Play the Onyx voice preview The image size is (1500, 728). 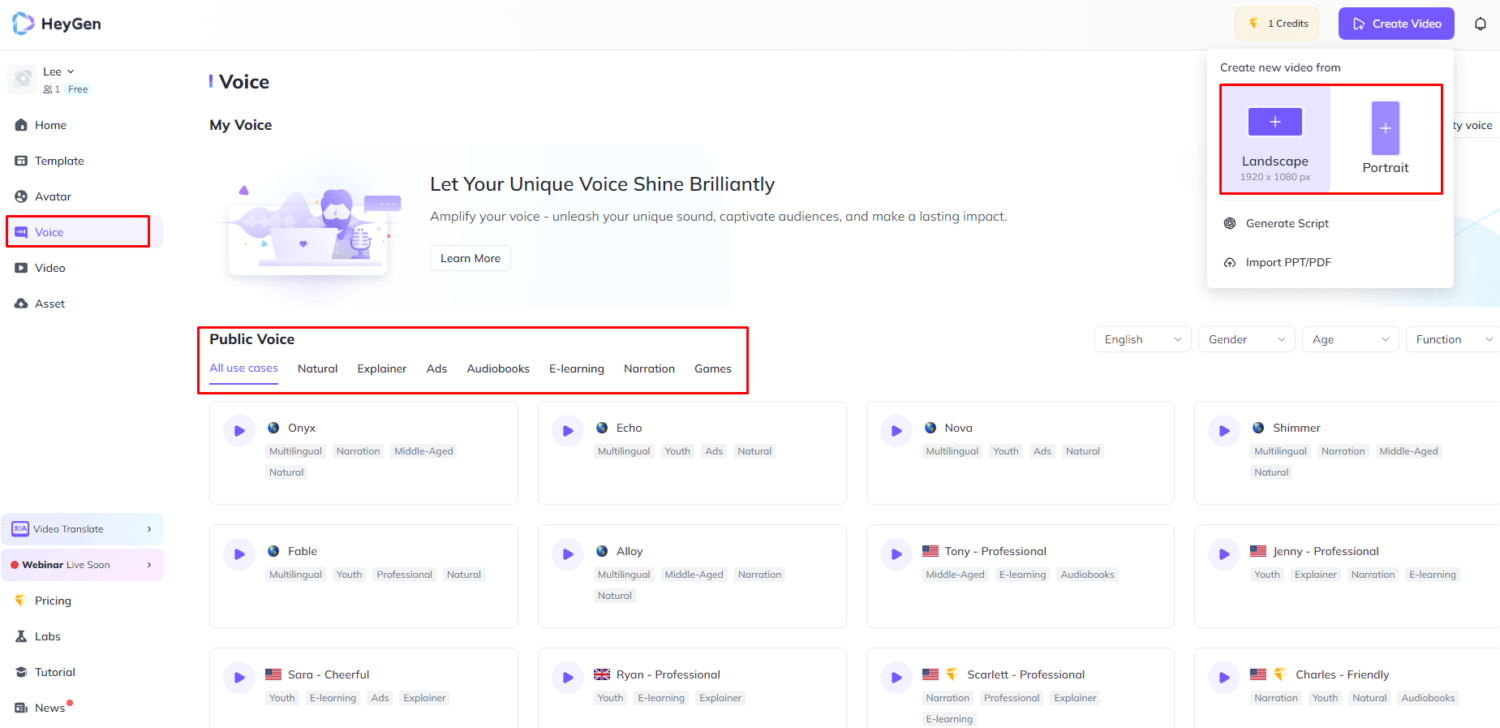(x=239, y=431)
